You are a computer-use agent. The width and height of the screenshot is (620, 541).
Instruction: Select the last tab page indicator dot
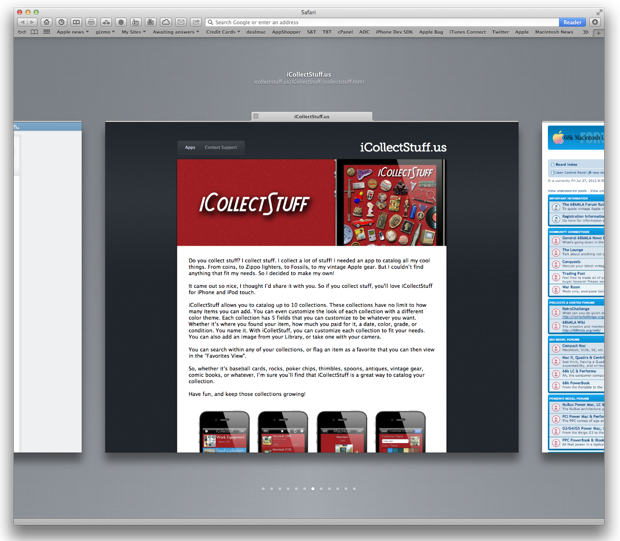point(354,489)
